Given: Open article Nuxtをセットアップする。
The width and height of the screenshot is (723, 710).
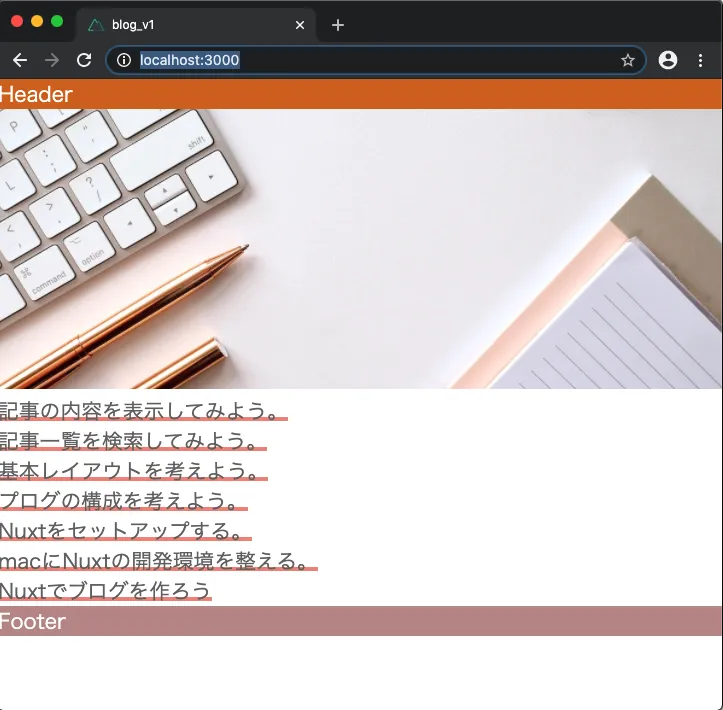Looking at the screenshot, I should pyautogui.click(x=124, y=530).
